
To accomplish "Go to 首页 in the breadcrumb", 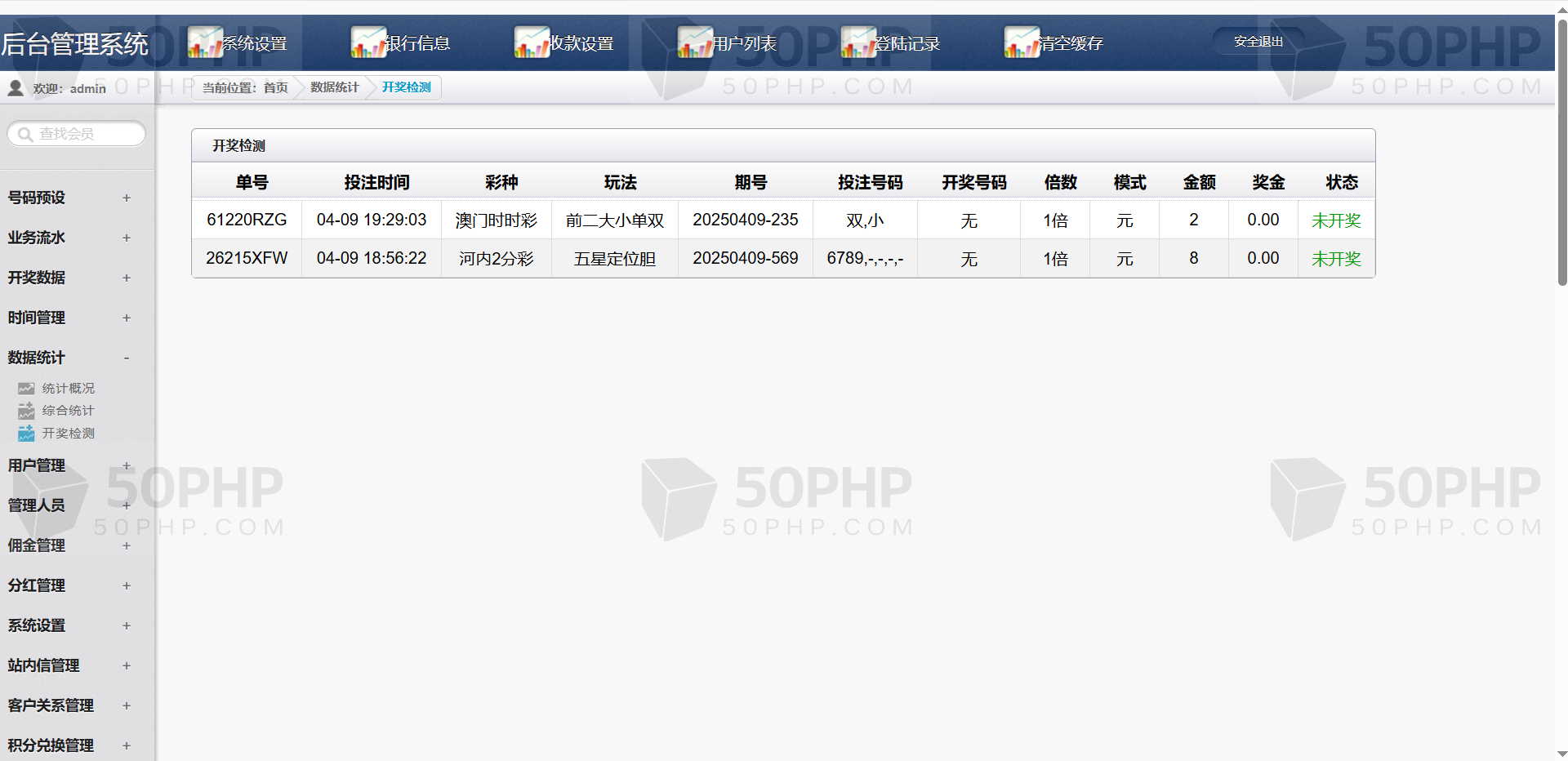I will tap(275, 87).
